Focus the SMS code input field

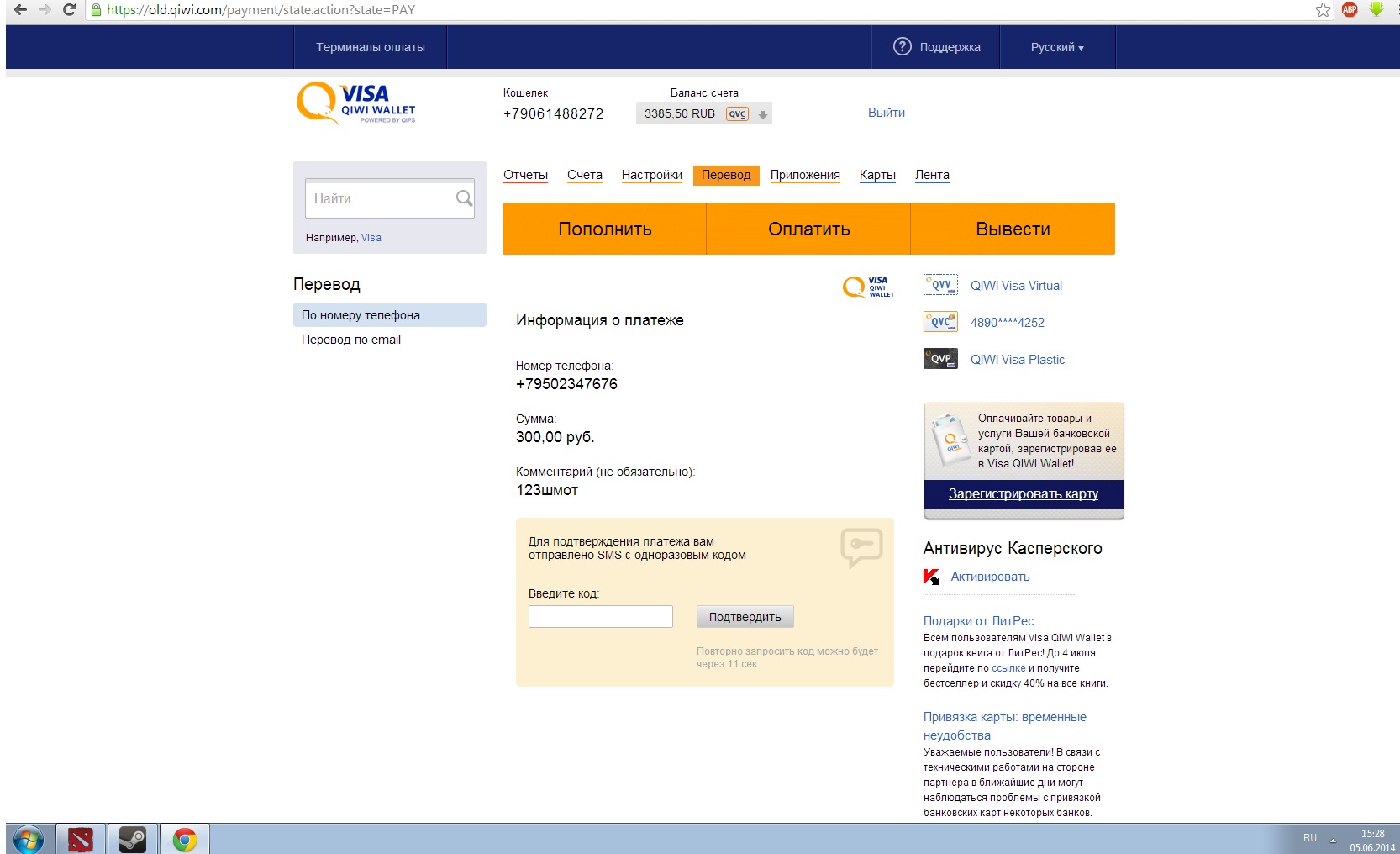[600, 617]
